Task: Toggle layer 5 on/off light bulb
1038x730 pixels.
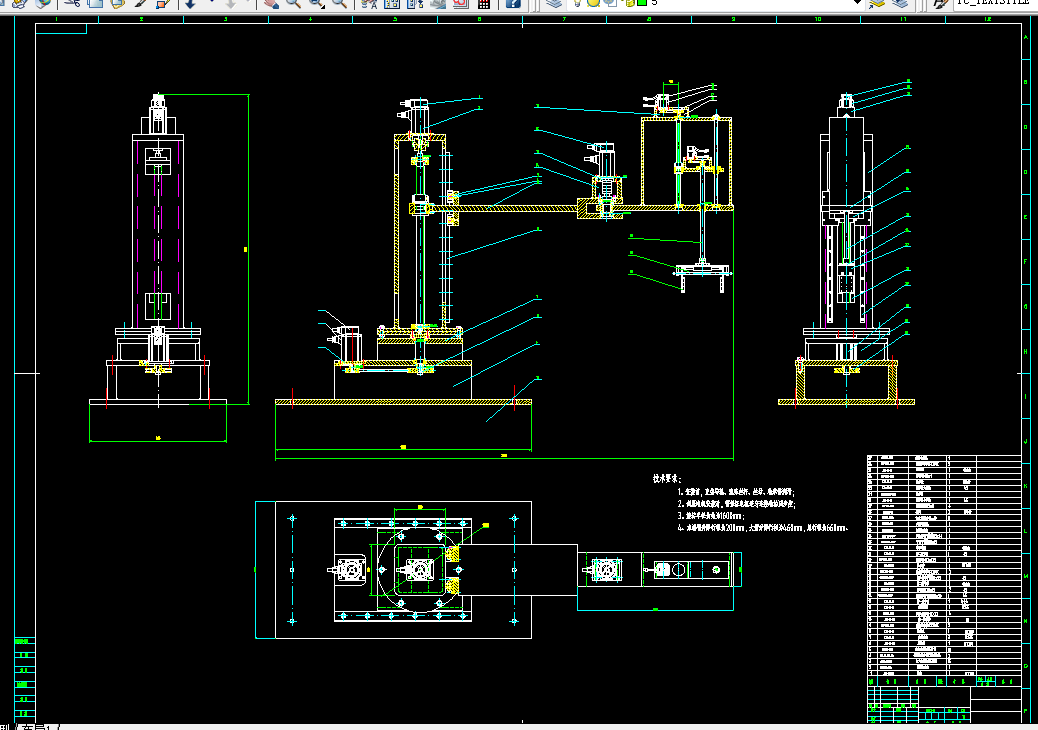Action: (578, 3)
